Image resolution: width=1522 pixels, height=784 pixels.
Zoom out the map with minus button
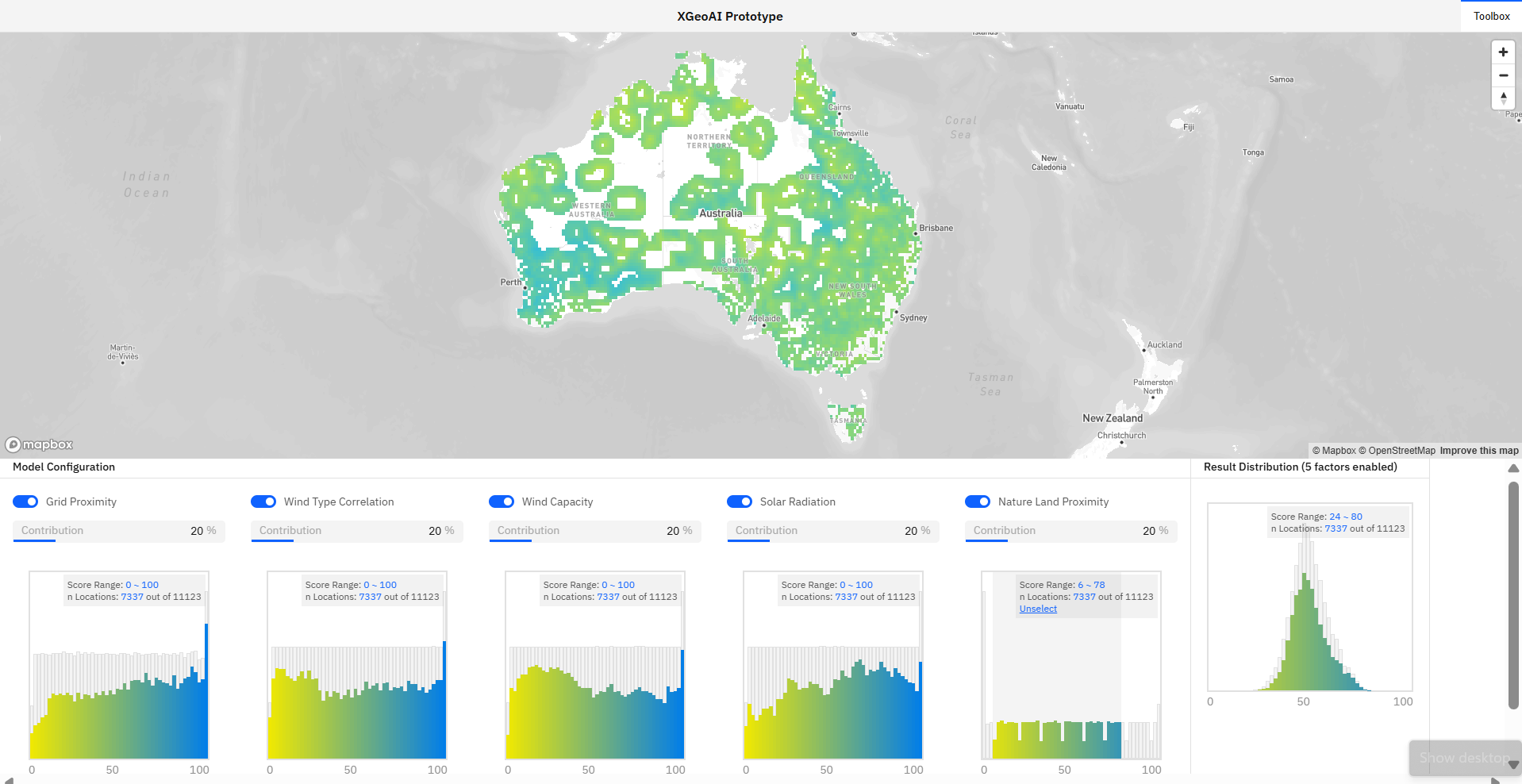[x=1503, y=75]
